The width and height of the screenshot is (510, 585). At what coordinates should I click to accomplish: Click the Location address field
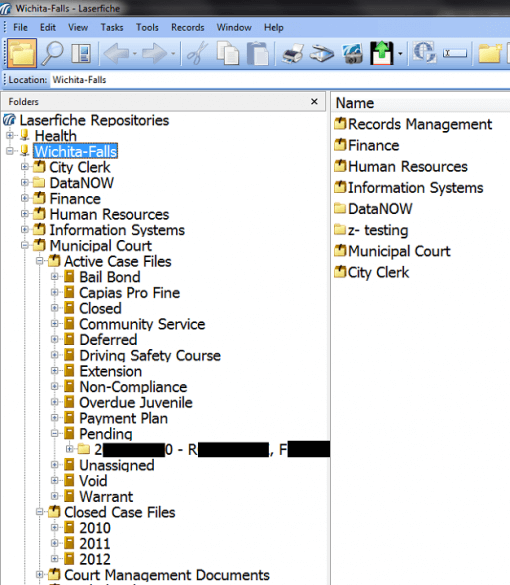click(280, 80)
